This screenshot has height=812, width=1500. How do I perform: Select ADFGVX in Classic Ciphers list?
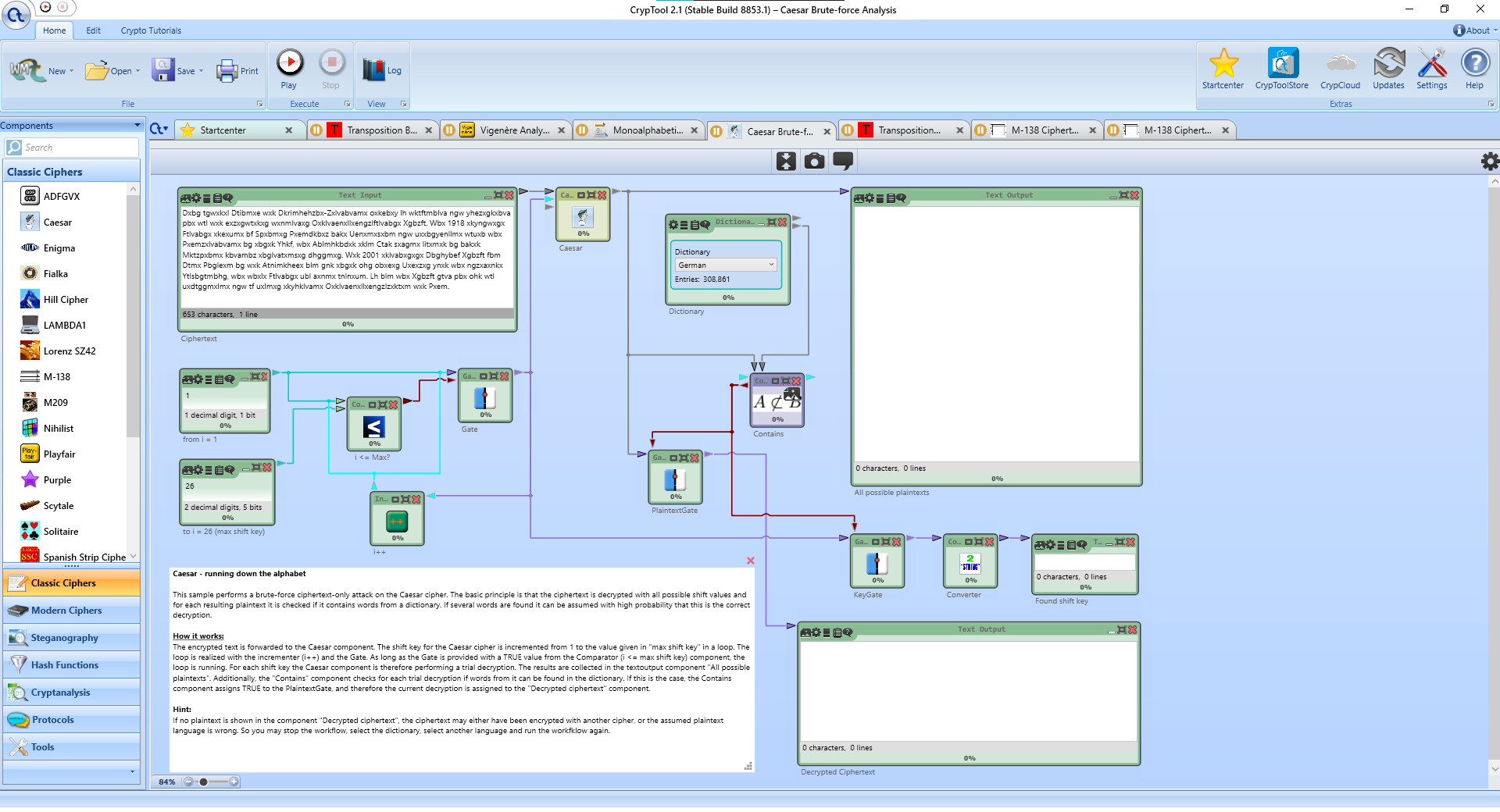tap(62, 196)
